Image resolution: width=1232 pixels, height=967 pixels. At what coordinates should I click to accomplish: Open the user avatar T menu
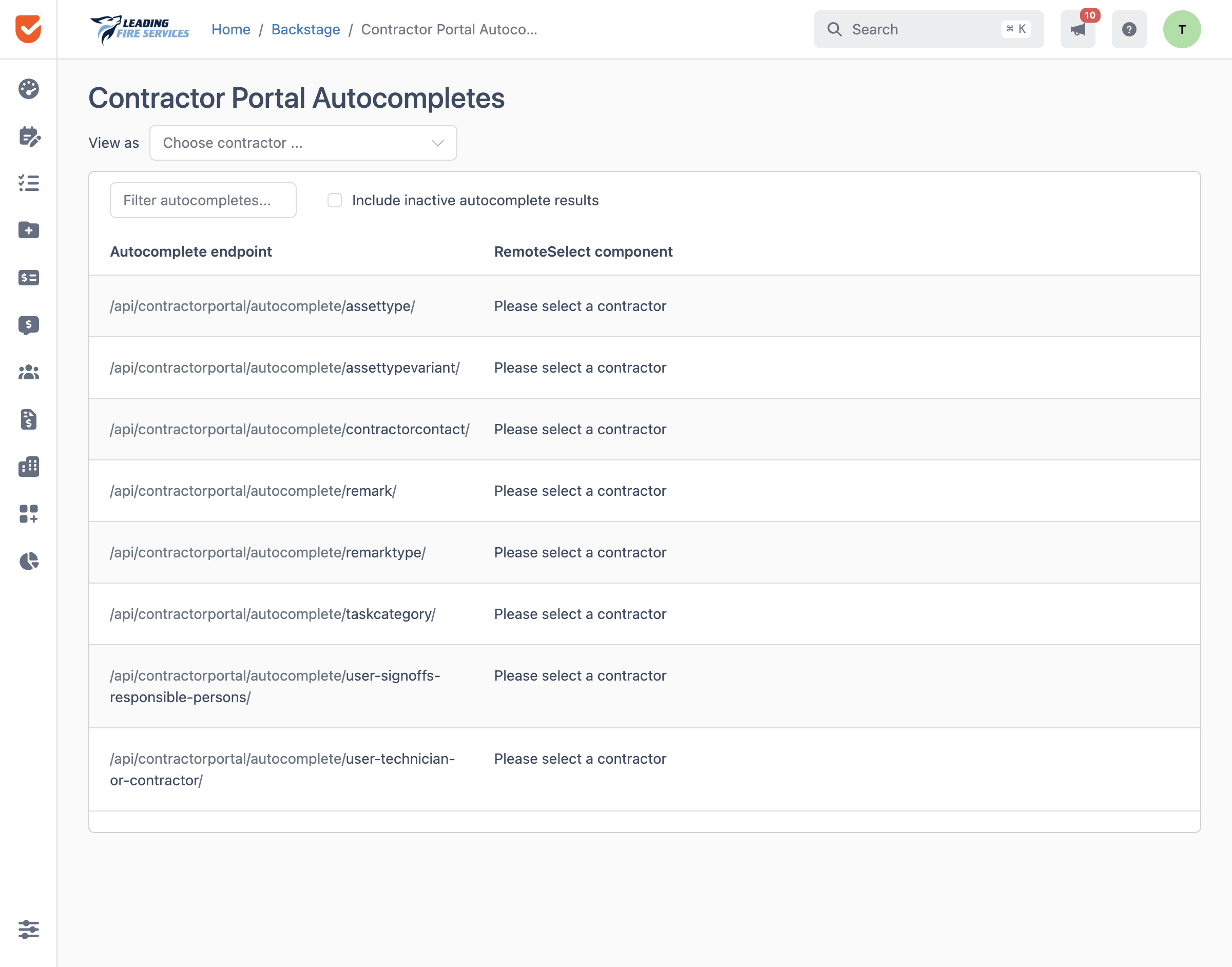click(1182, 29)
